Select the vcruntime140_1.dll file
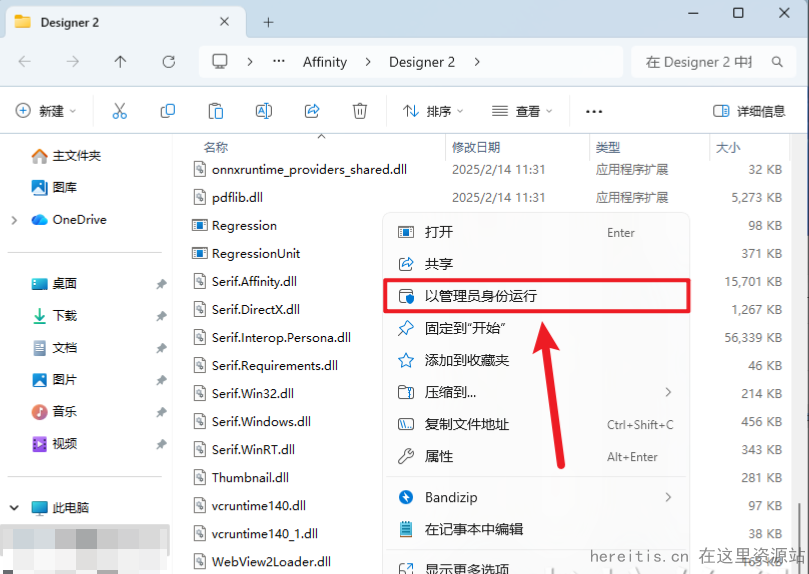The image size is (809, 574). coord(265,533)
